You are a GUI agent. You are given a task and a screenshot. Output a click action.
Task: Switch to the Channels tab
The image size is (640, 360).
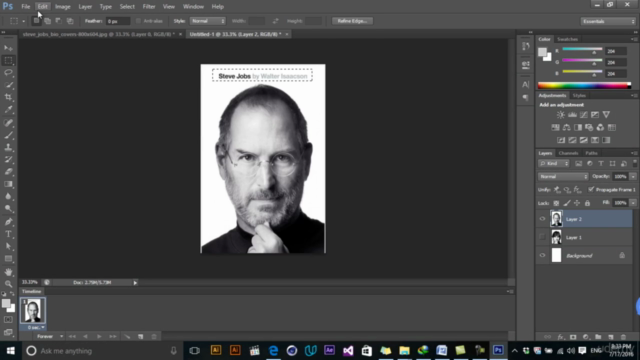[x=568, y=153]
